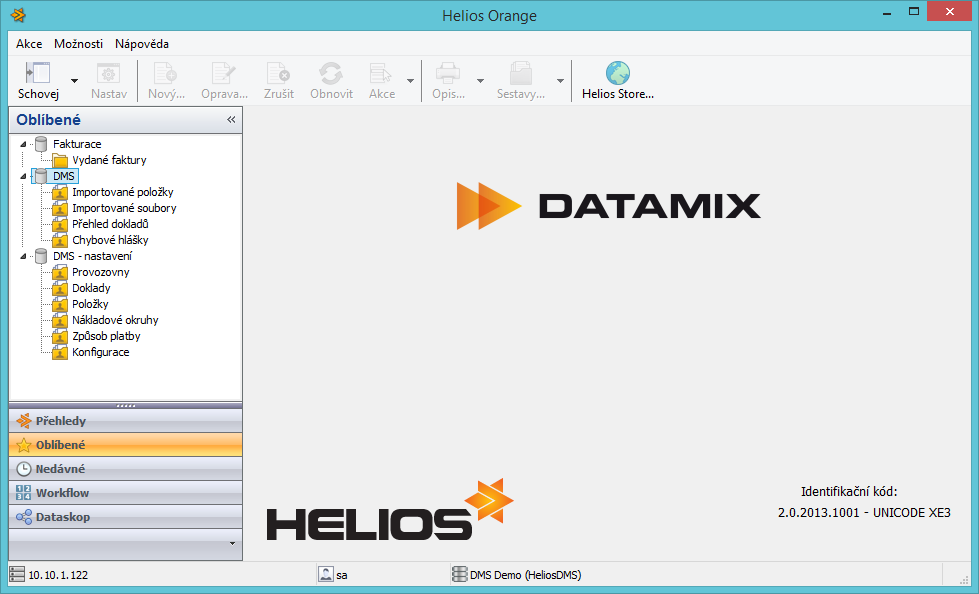979x594 pixels.
Task: Click the navigation pane splitter handle
Action: [126, 405]
